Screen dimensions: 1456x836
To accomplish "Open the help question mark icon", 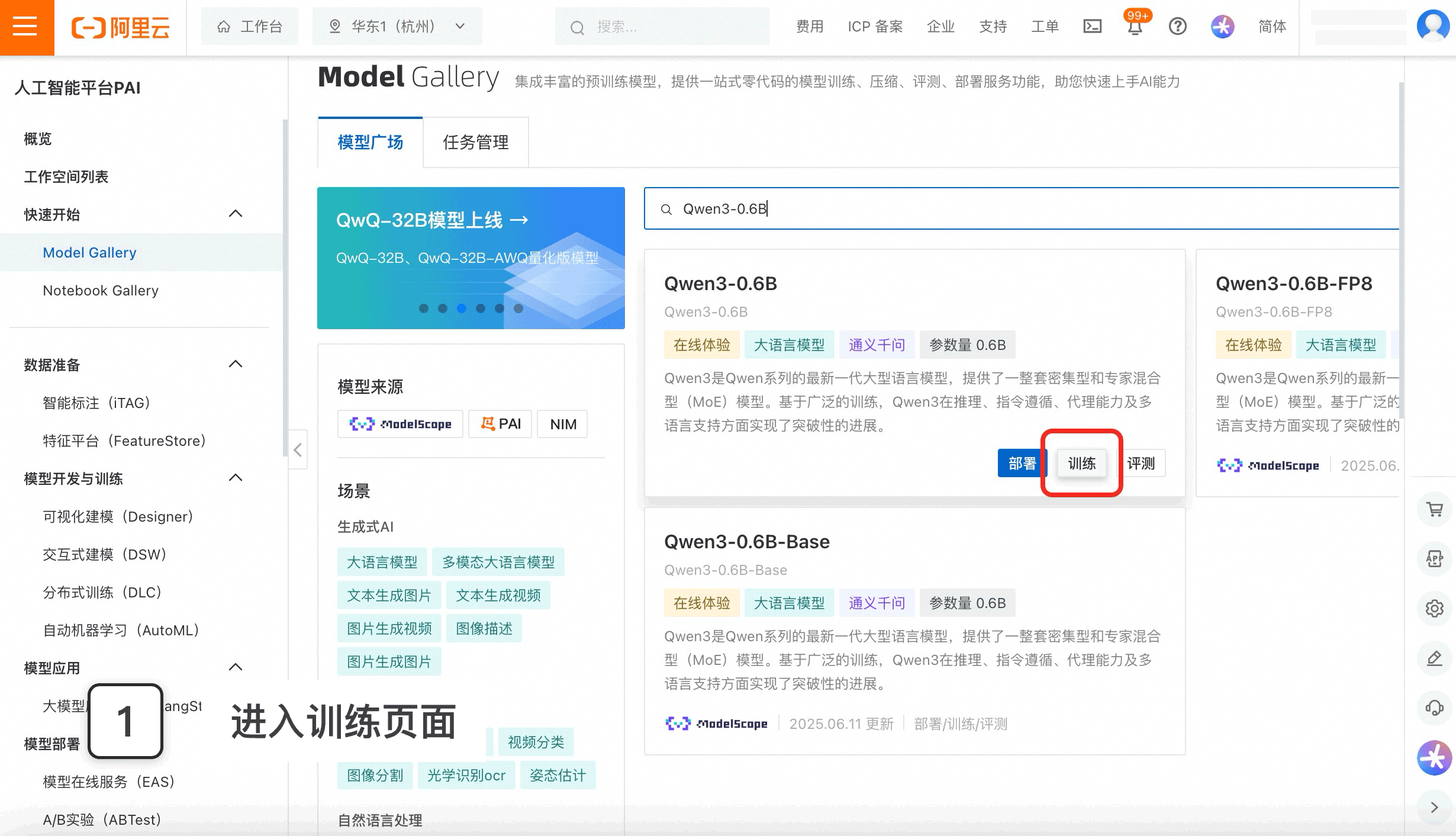I will [x=1177, y=27].
